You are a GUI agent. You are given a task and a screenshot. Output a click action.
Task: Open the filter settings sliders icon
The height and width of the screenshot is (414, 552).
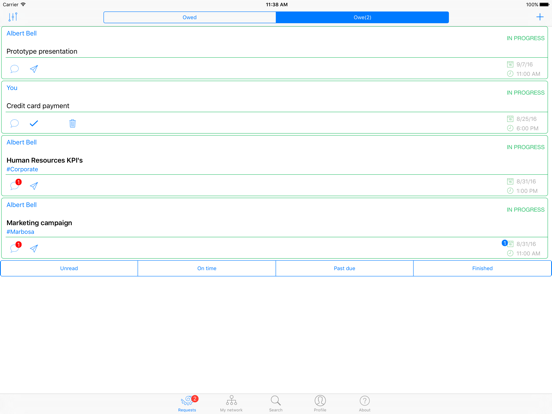pyautogui.click(x=13, y=17)
